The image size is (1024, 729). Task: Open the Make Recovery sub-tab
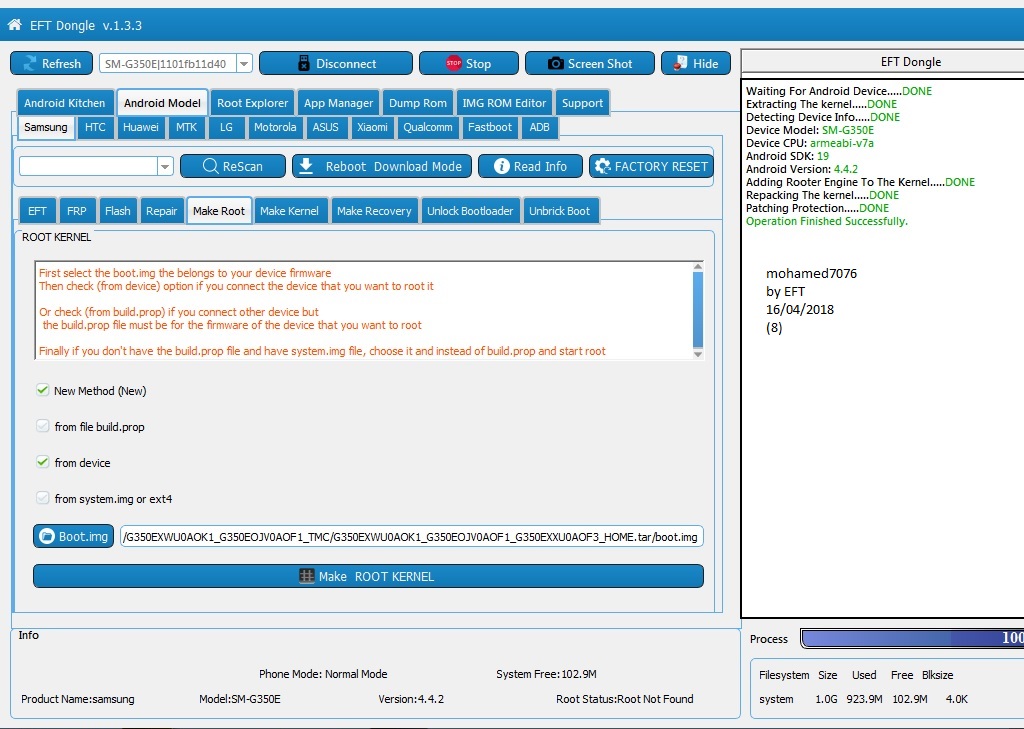(x=374, y=210)
